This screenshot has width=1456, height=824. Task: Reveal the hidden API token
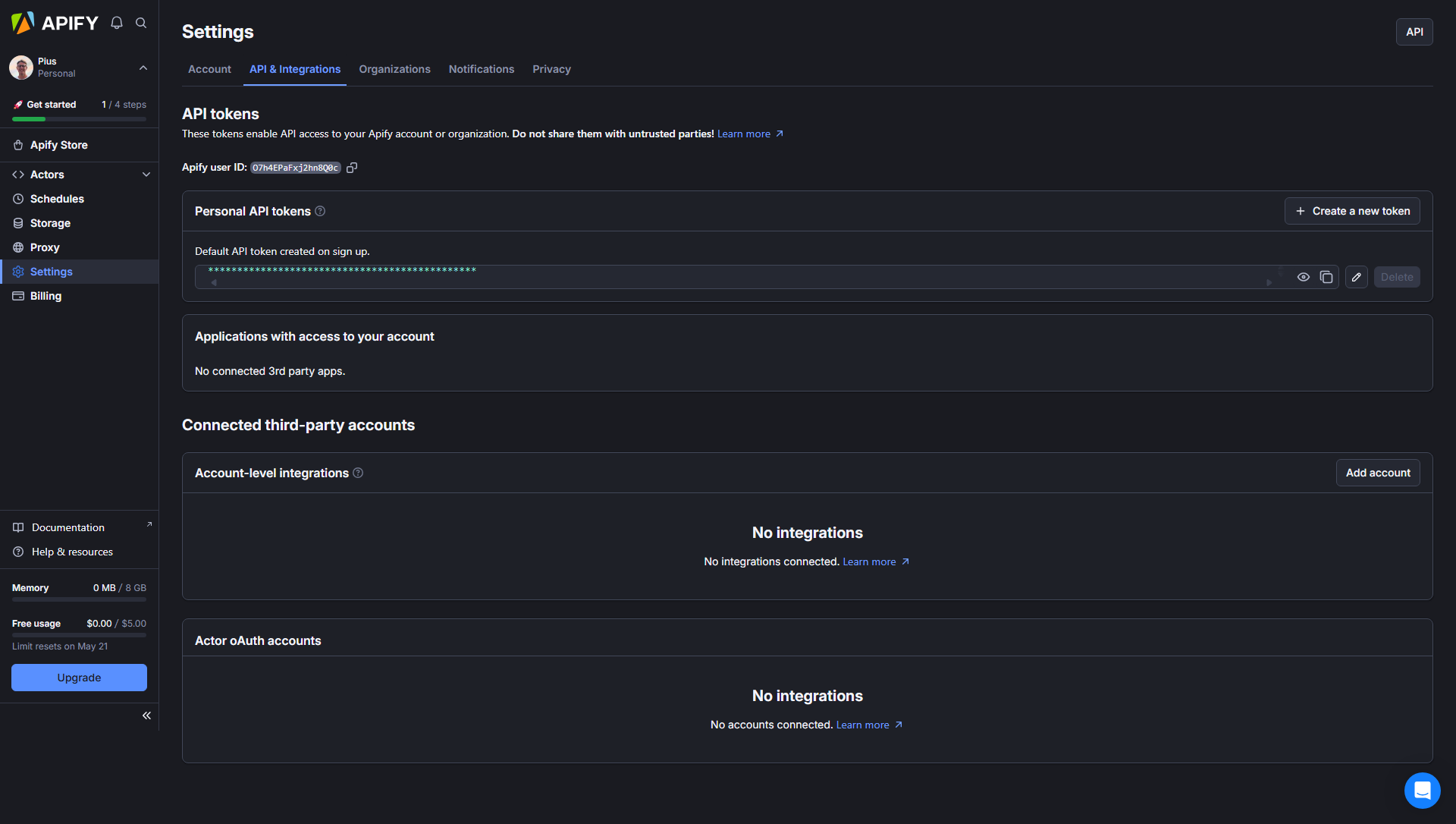tap(1304, 277)
